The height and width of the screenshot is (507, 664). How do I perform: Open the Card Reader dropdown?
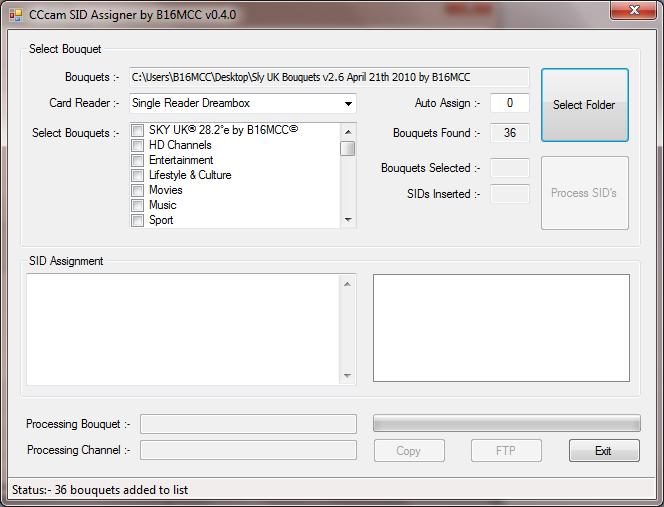pyautogui.click(x=348, y=103)
